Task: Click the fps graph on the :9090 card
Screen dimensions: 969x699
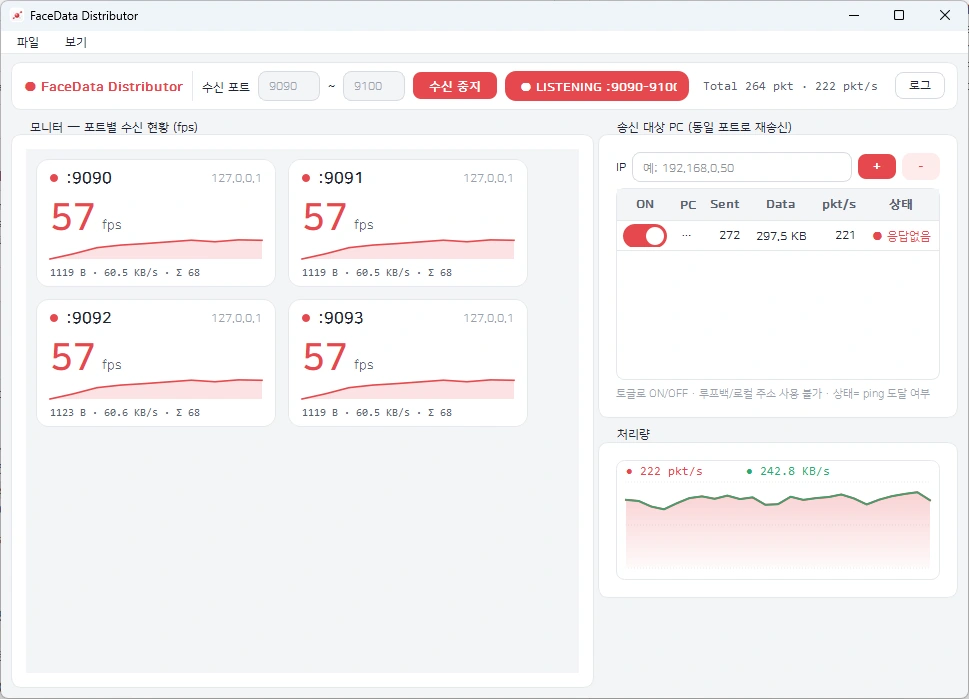Action: pos(156,248)
